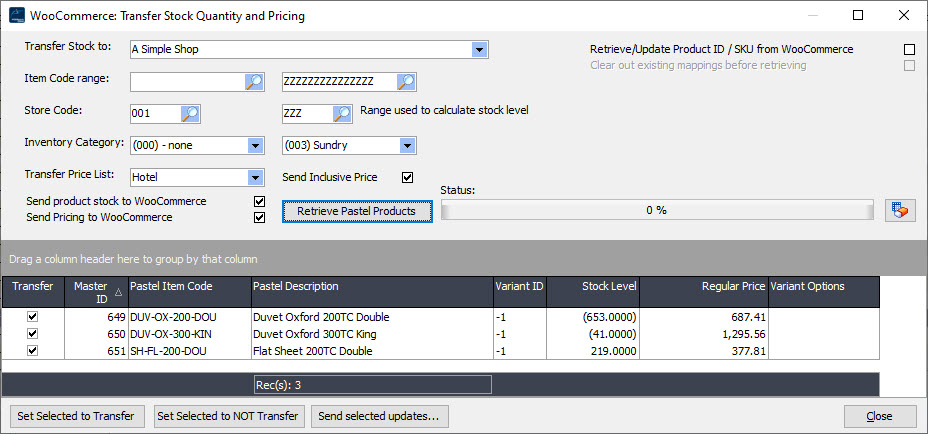Screen dimensions: 928x434
Task: Click Set Selected to NOT Transfer button
Action: coord(228,416)
